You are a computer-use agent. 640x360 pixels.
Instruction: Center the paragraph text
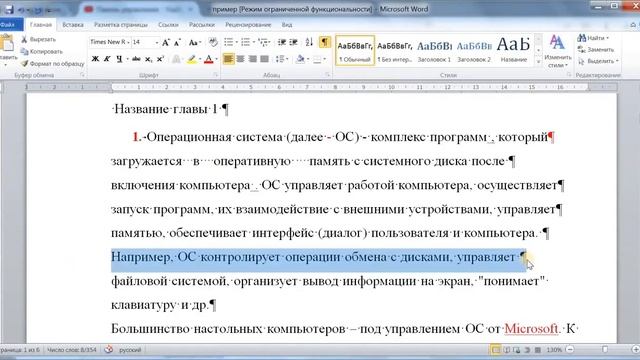point(240,59)
